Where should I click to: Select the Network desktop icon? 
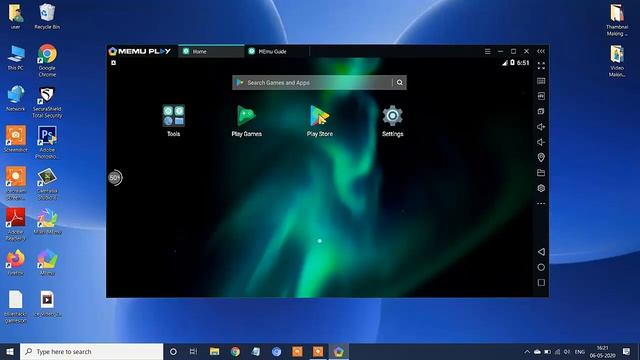[x=16, y=98]
